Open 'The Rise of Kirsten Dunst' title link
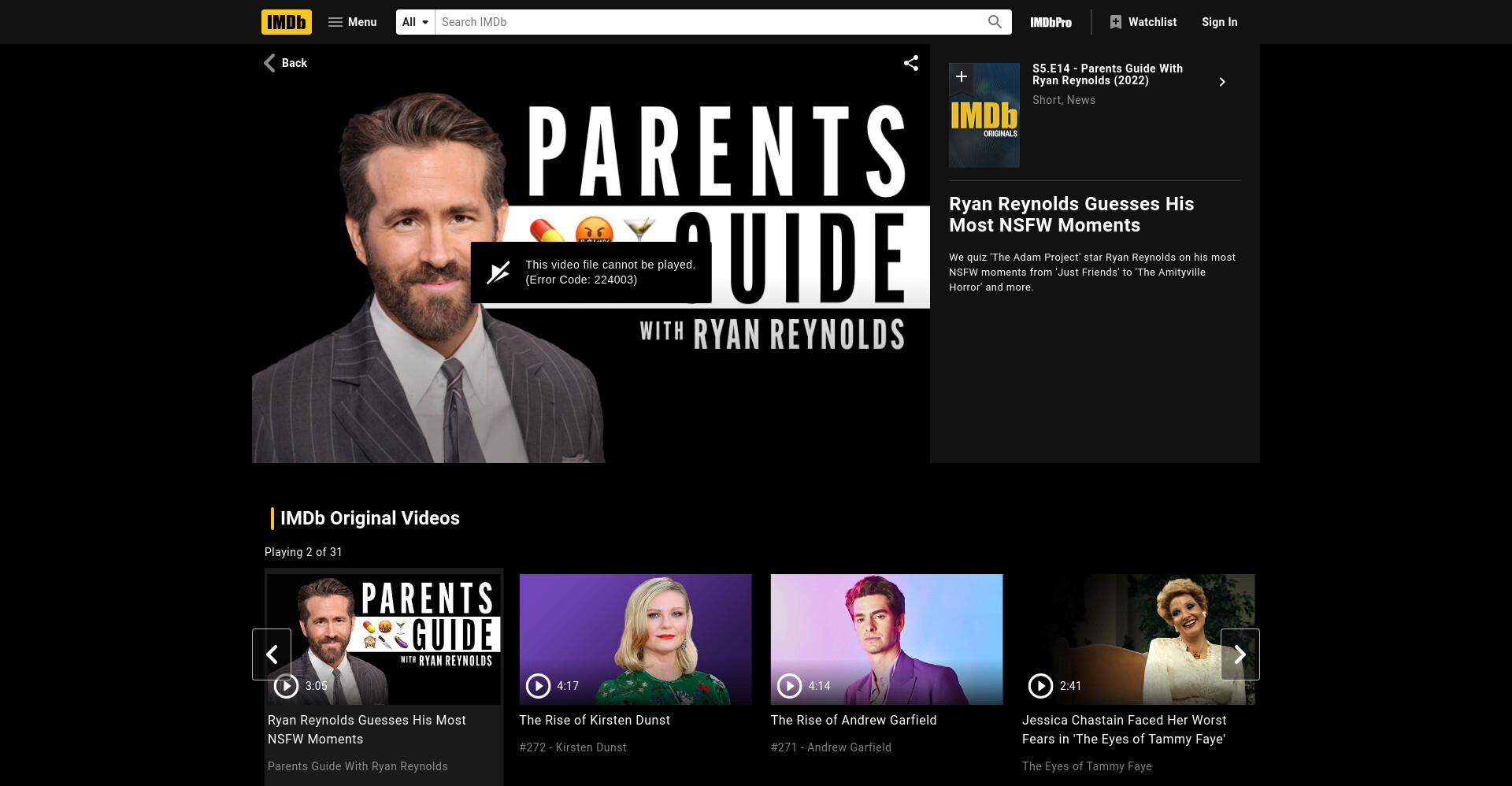This screenshot has height=786, width=1512. (x=595, y=720)
